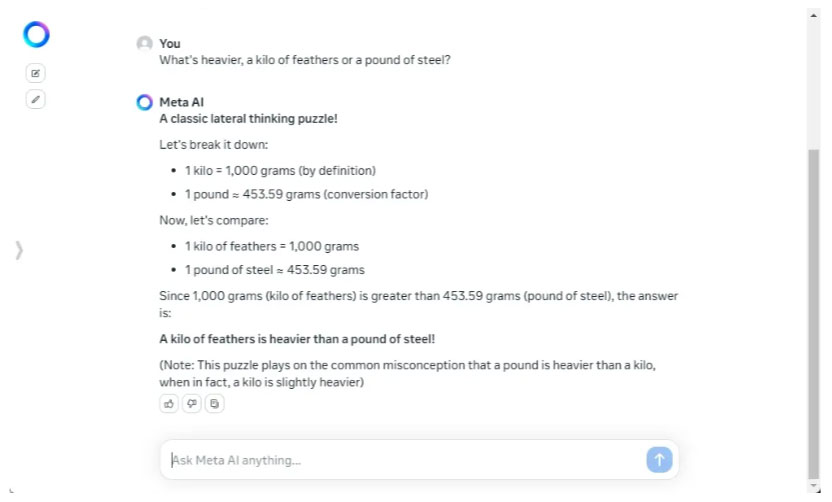
Task: Click the bold conclusion "A kilo of feathers is heavier"
Action: coord(297,339)
